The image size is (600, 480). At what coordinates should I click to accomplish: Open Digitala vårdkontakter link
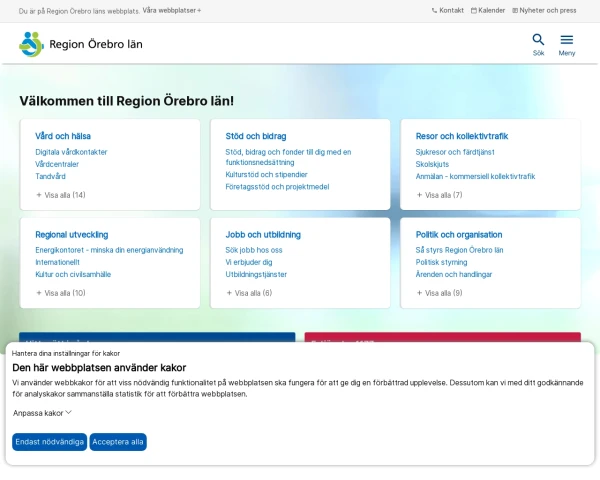click(71, 152)
